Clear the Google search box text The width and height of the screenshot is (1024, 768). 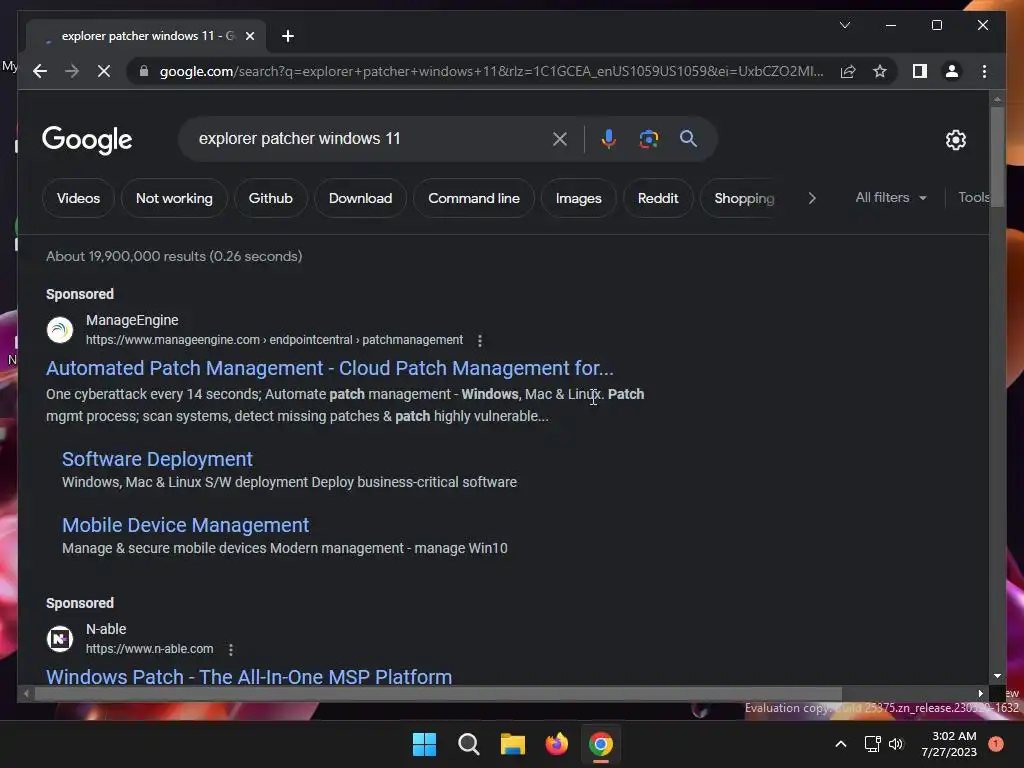tap(560, 138)
